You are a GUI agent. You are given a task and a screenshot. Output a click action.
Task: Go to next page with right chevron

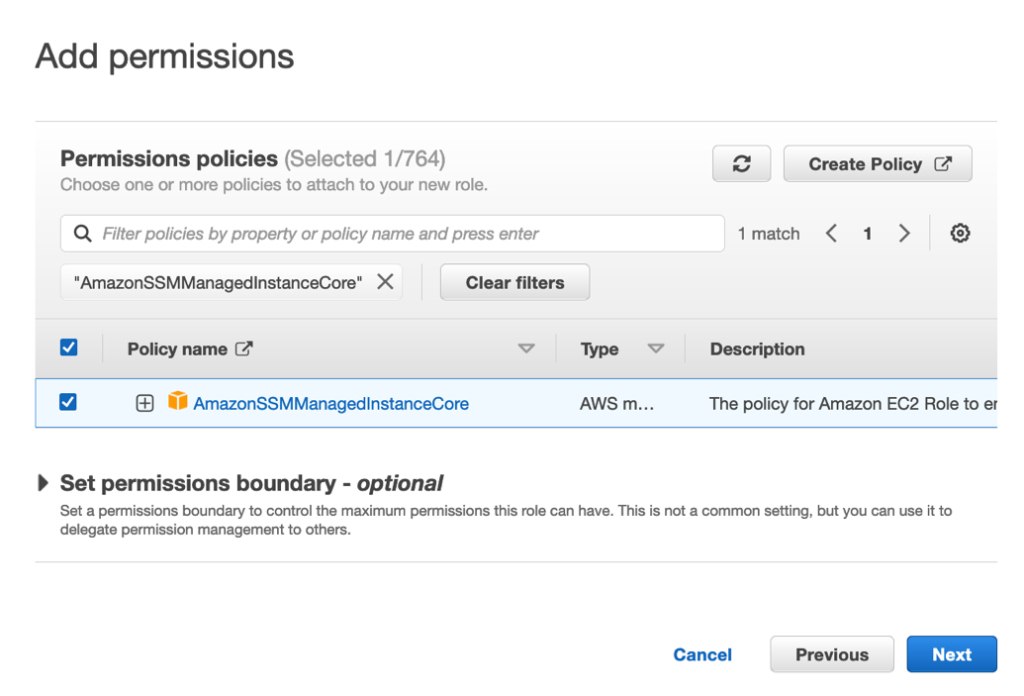[x=904, y=233]
